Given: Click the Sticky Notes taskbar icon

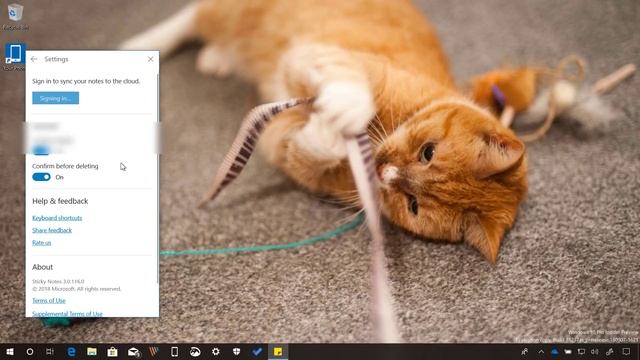Looking at the screenshot, I should click(x=278, y=351).
